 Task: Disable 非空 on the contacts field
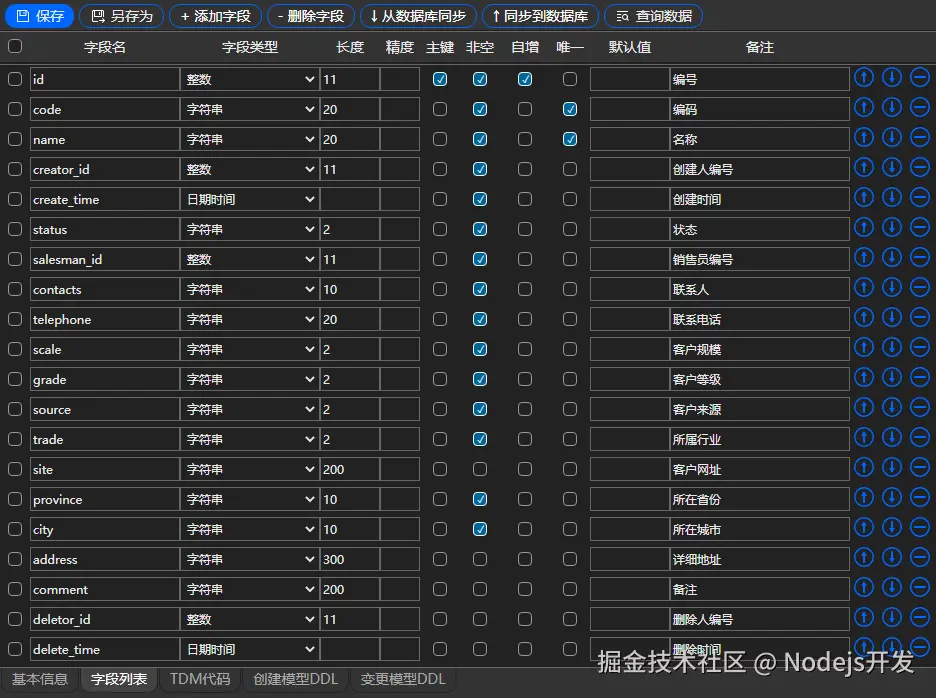point(479,288)
